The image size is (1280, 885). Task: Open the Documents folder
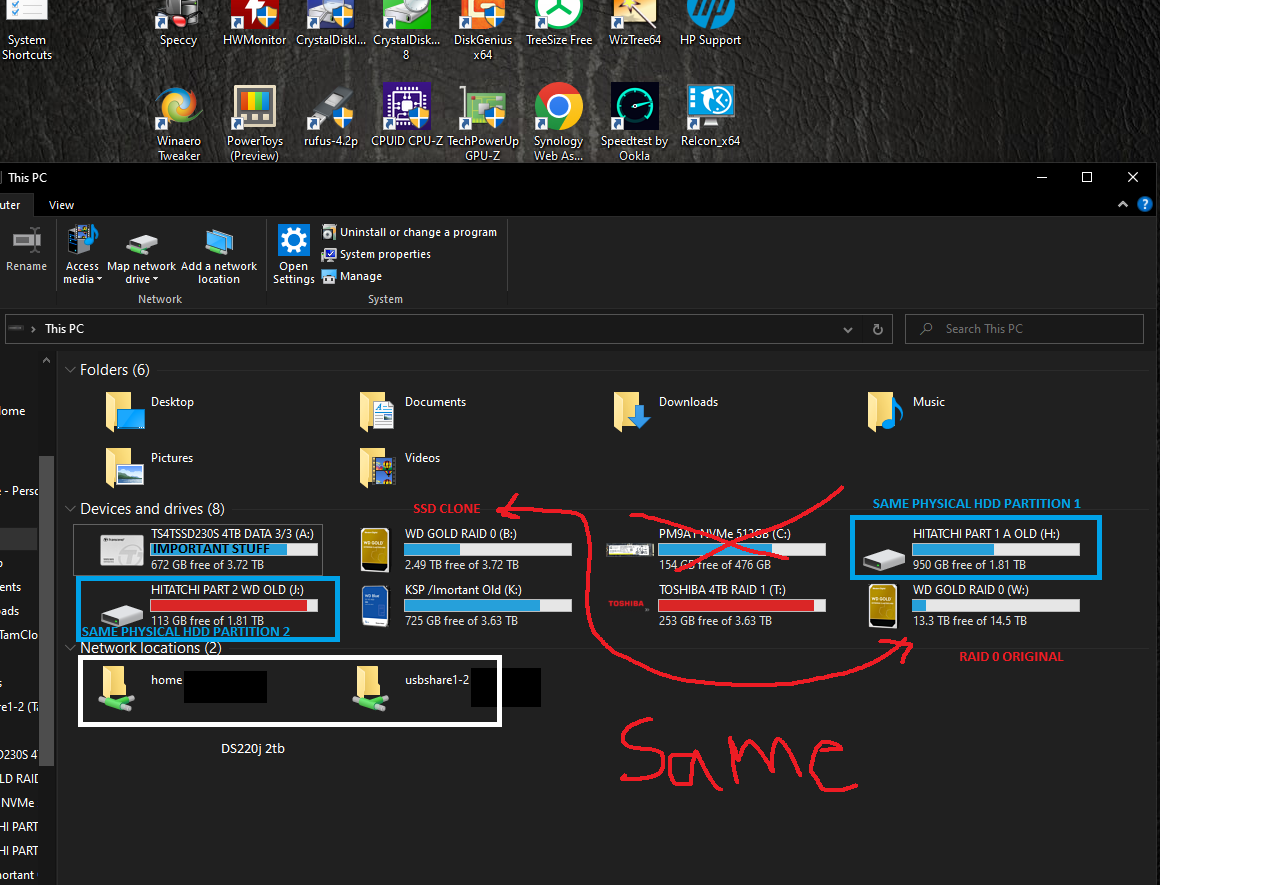413,410
